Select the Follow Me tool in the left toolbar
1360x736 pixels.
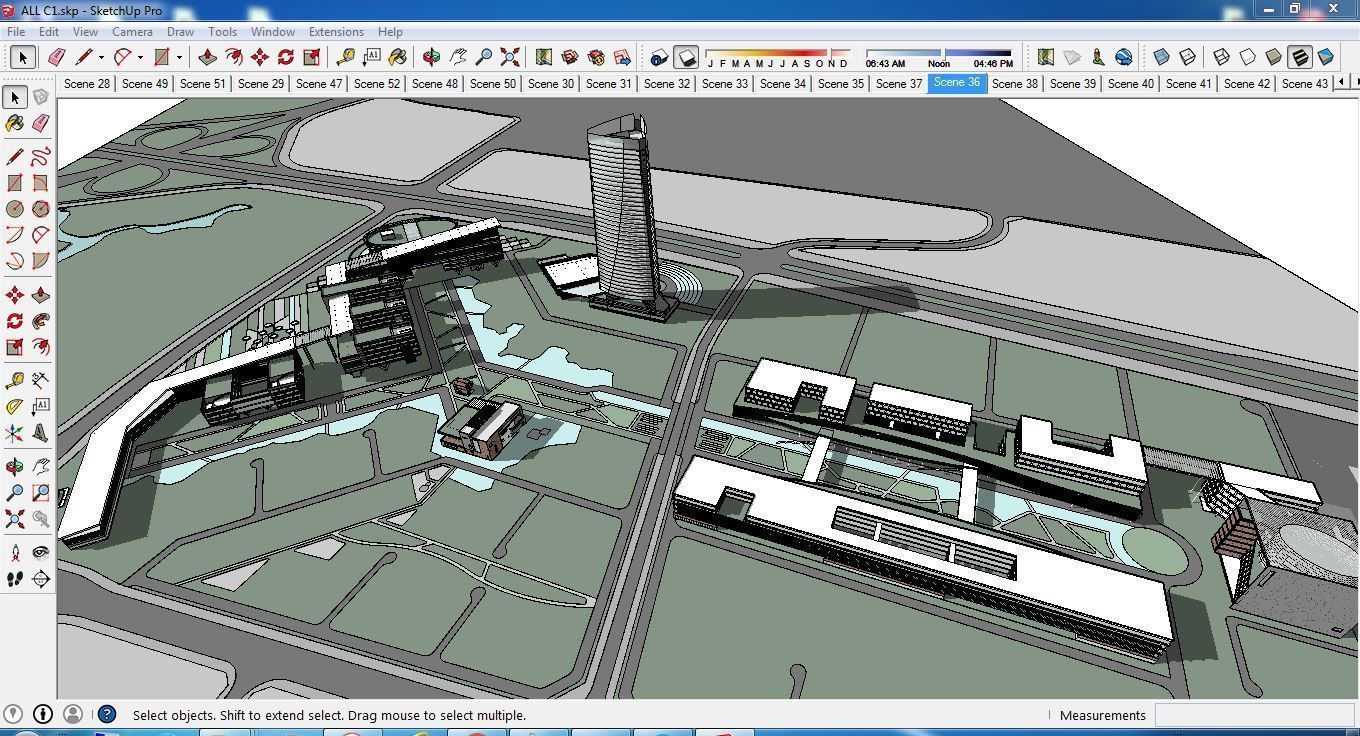point(40,321)
